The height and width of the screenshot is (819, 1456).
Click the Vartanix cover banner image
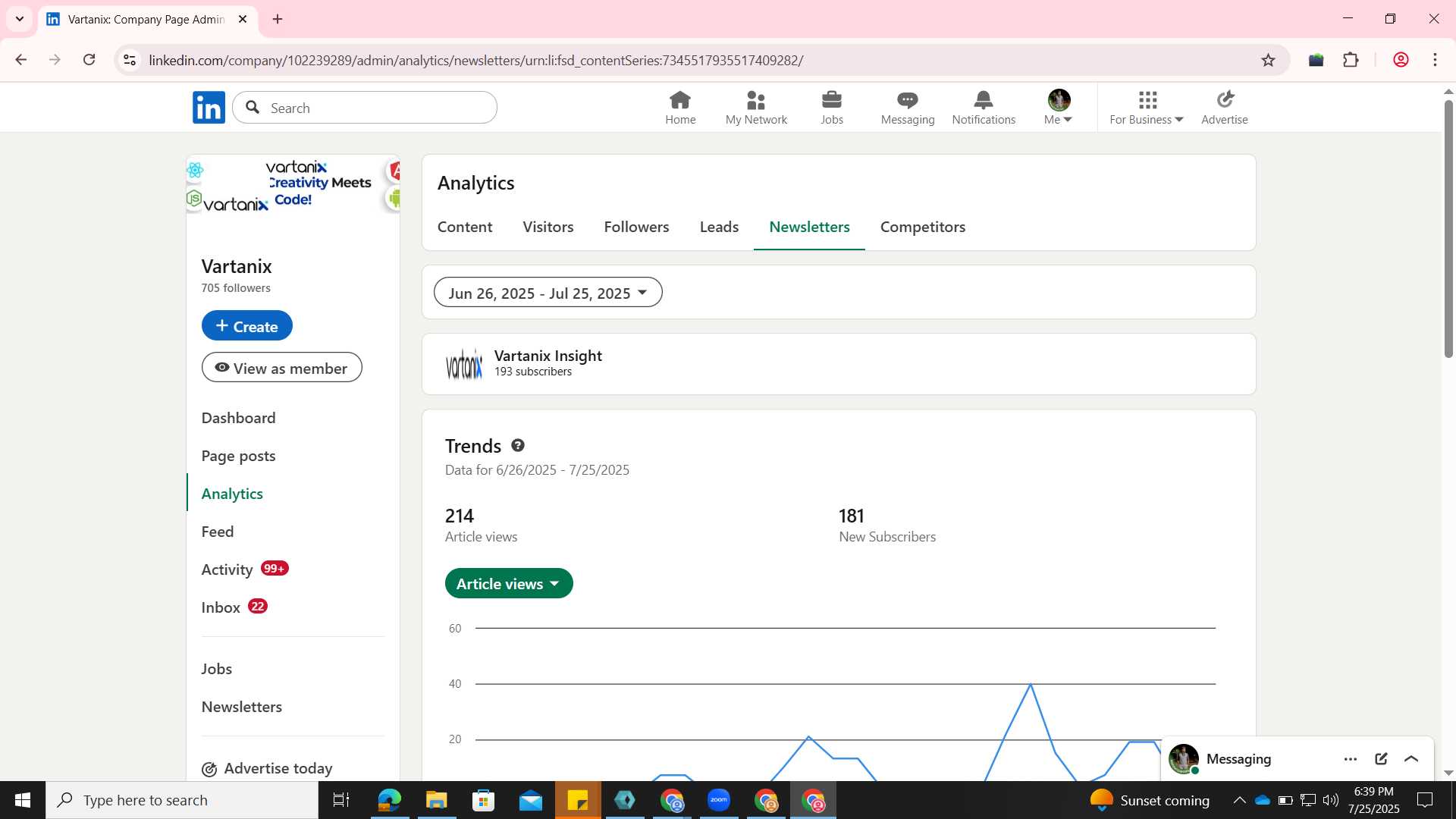tap(293, 184)
